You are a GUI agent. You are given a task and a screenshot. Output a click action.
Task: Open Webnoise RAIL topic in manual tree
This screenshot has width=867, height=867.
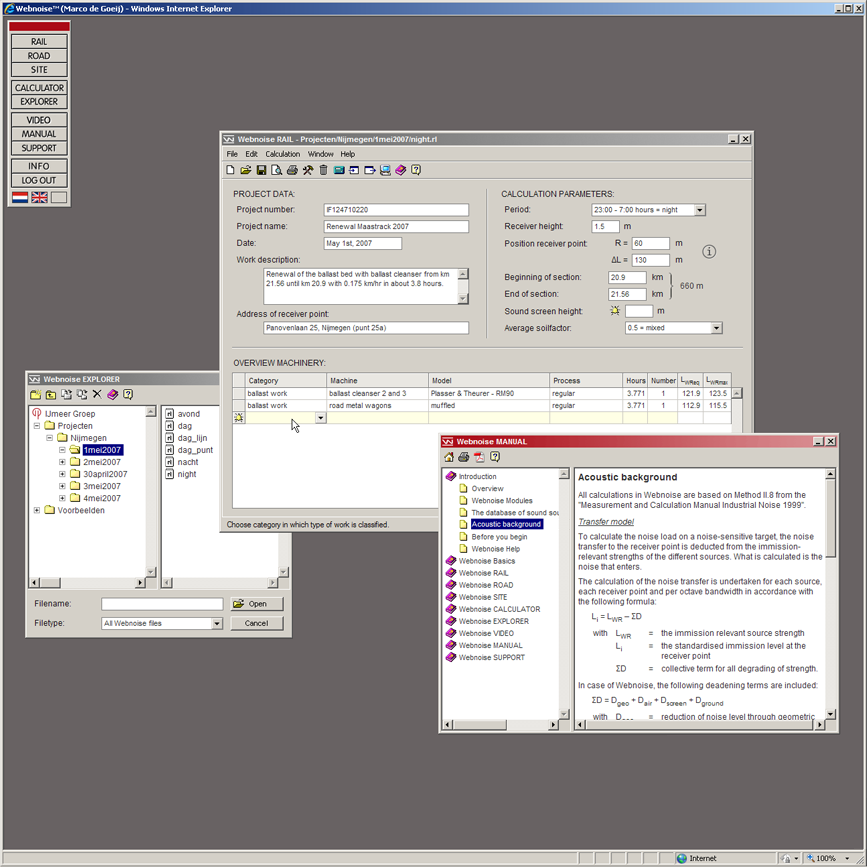coord(483,573)
